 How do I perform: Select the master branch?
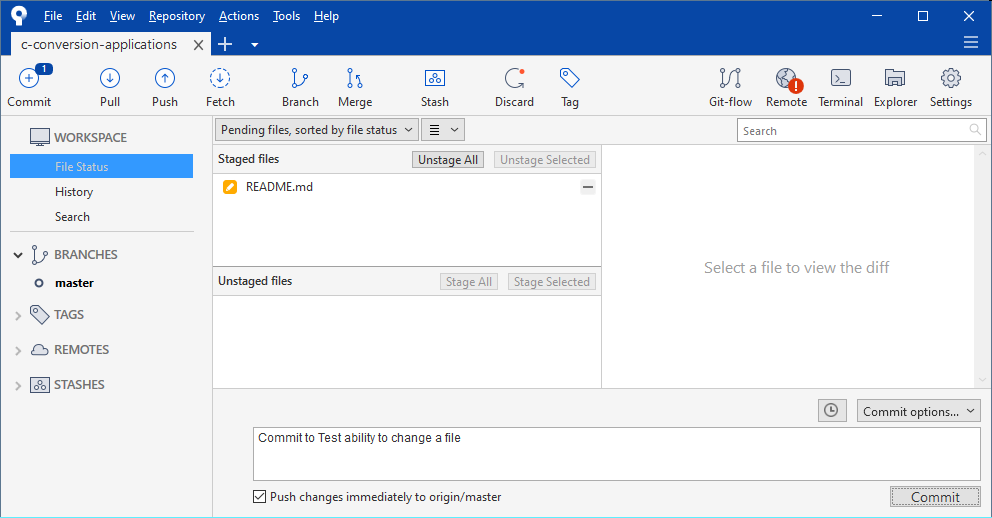(x=74, y=283)
